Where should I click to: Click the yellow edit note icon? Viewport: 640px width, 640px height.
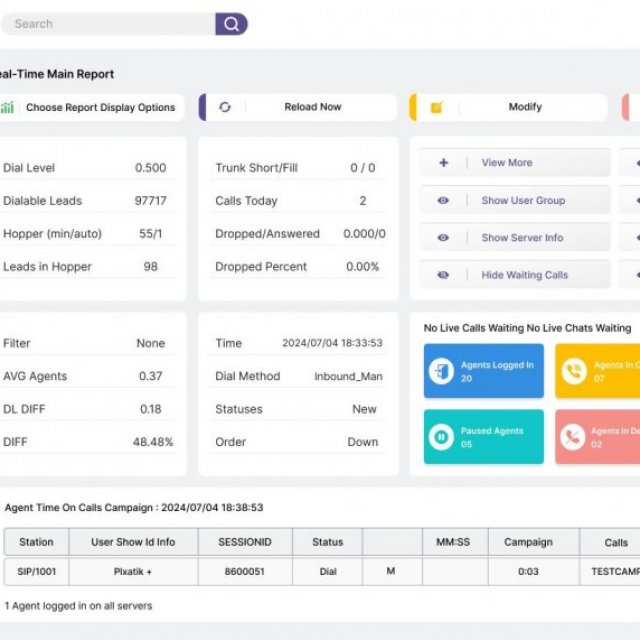point(436,107)
